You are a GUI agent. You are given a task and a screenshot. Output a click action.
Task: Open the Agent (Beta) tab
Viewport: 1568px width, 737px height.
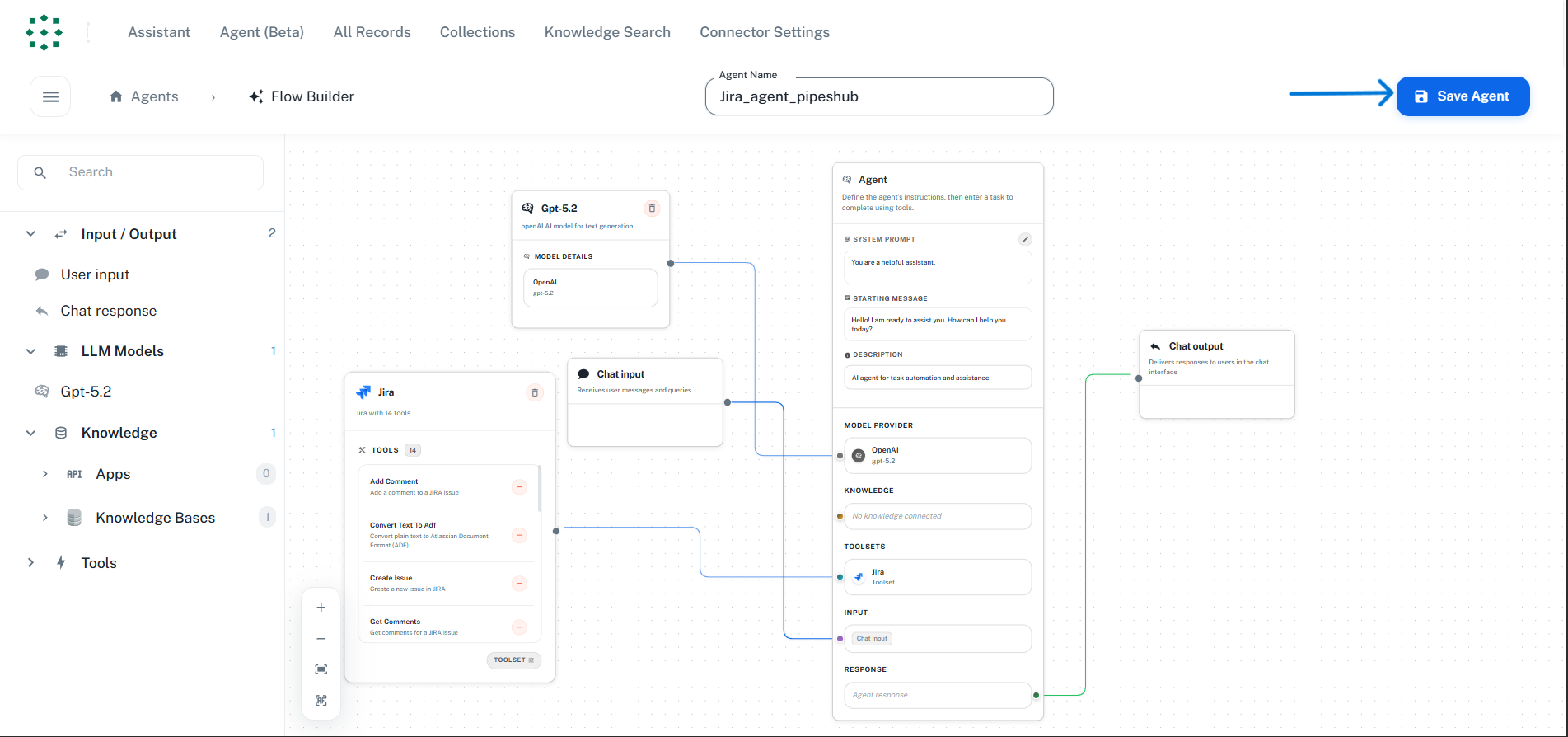[x=262, y=32]
